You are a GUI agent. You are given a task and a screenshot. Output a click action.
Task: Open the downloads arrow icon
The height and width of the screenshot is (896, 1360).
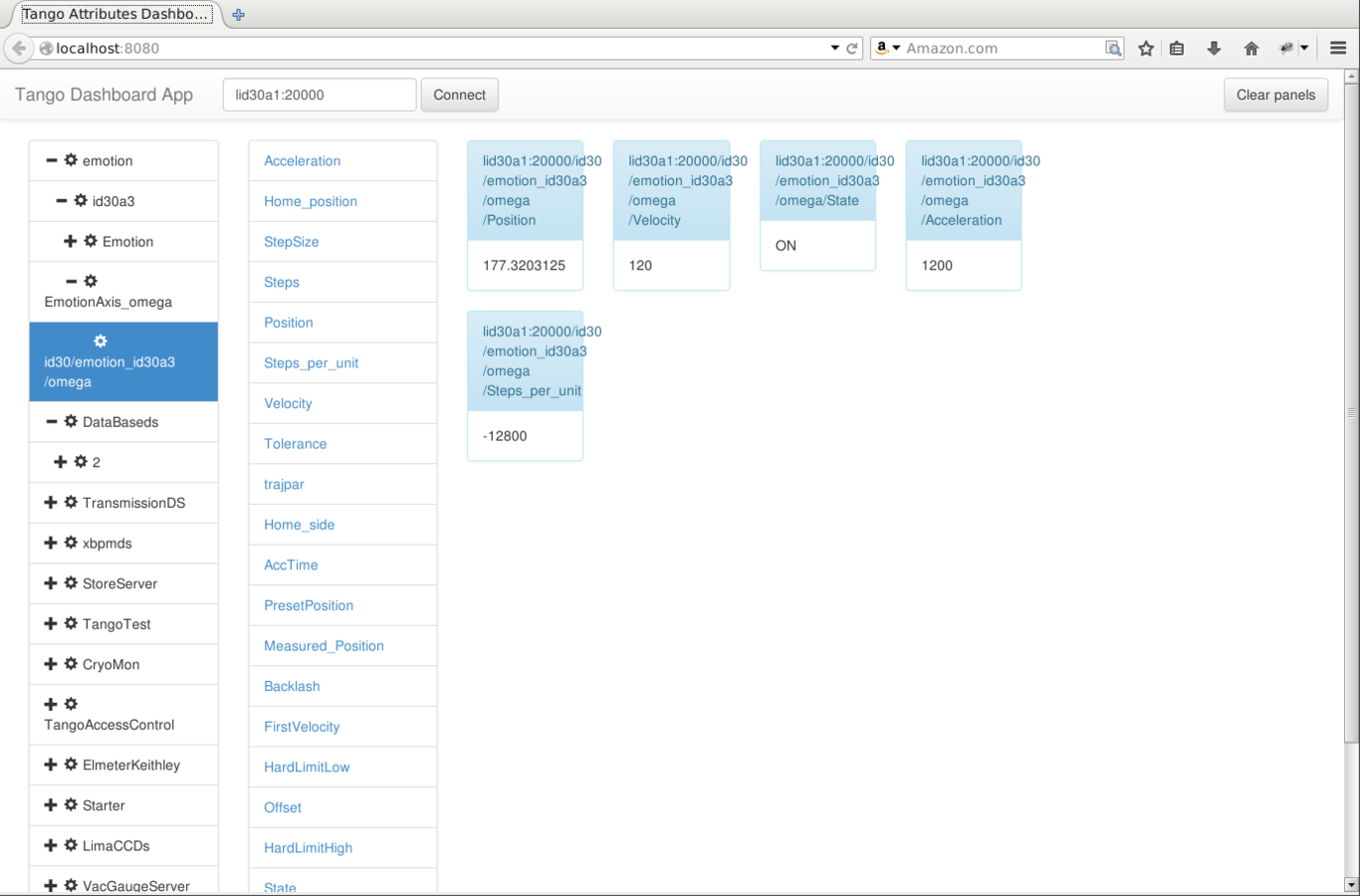click(1214, 48)
